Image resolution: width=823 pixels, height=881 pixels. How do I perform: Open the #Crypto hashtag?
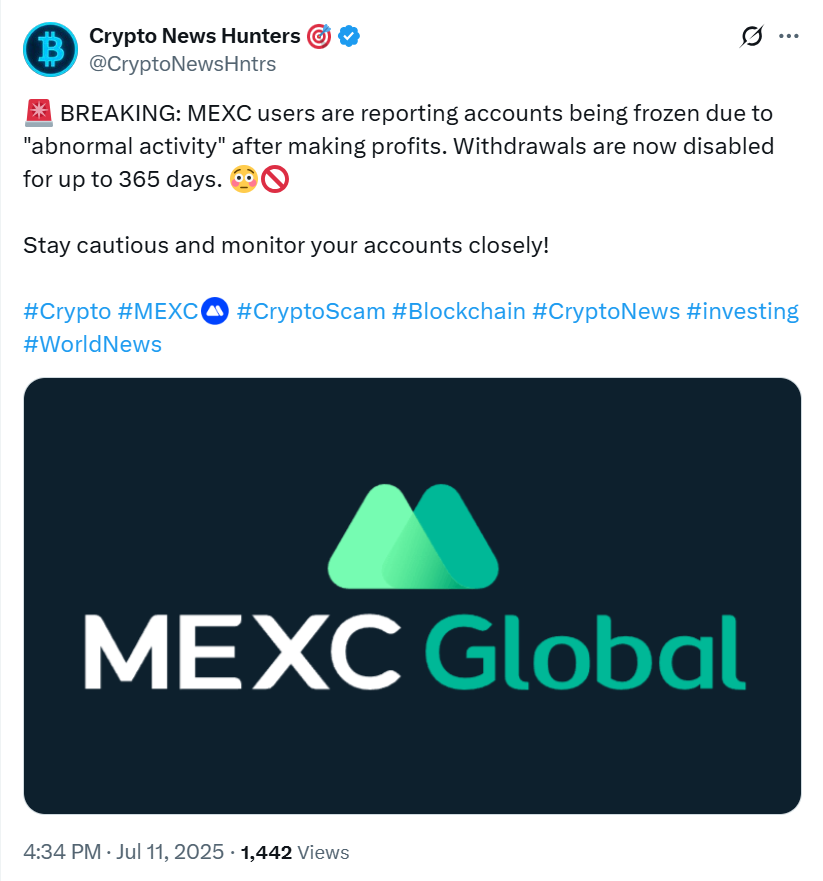(x=67, y=311)
